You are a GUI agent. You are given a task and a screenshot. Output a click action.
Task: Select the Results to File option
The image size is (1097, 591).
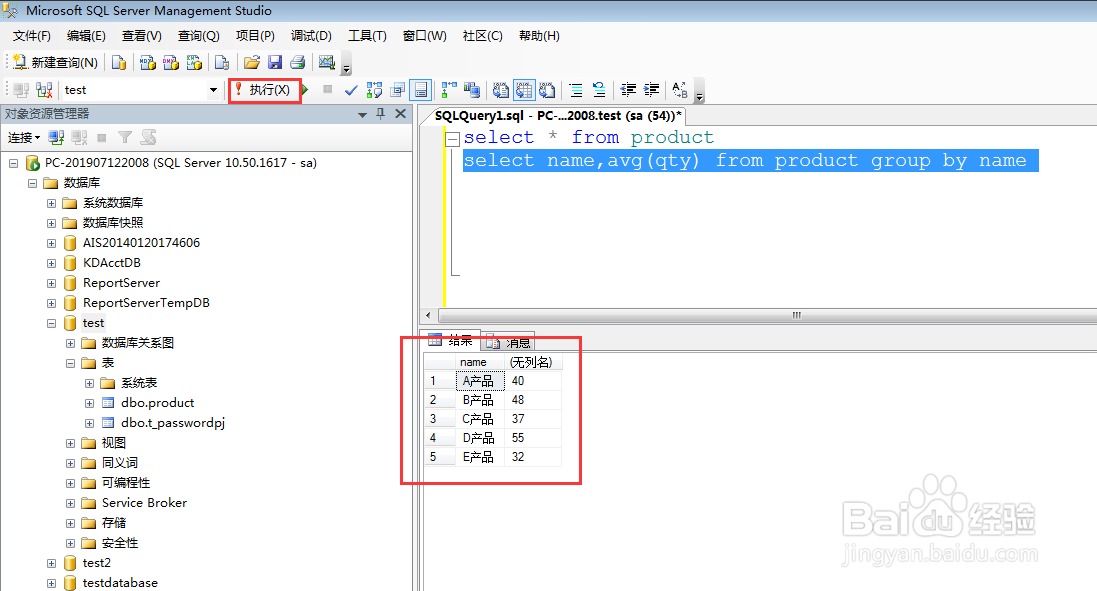coord(547,90)
